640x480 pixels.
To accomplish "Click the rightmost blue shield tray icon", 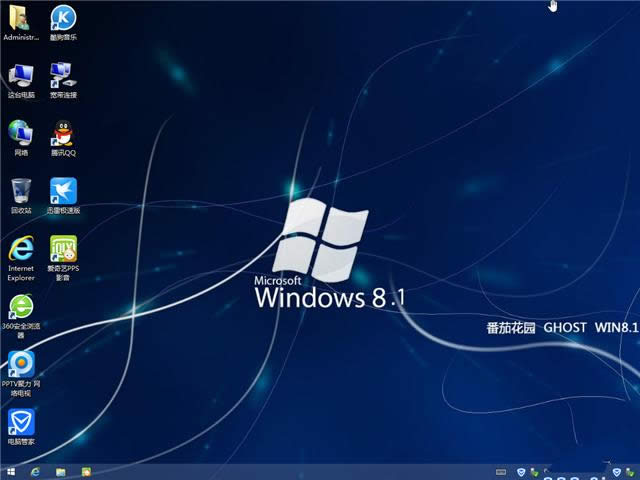I will click(x=616, y=471).
